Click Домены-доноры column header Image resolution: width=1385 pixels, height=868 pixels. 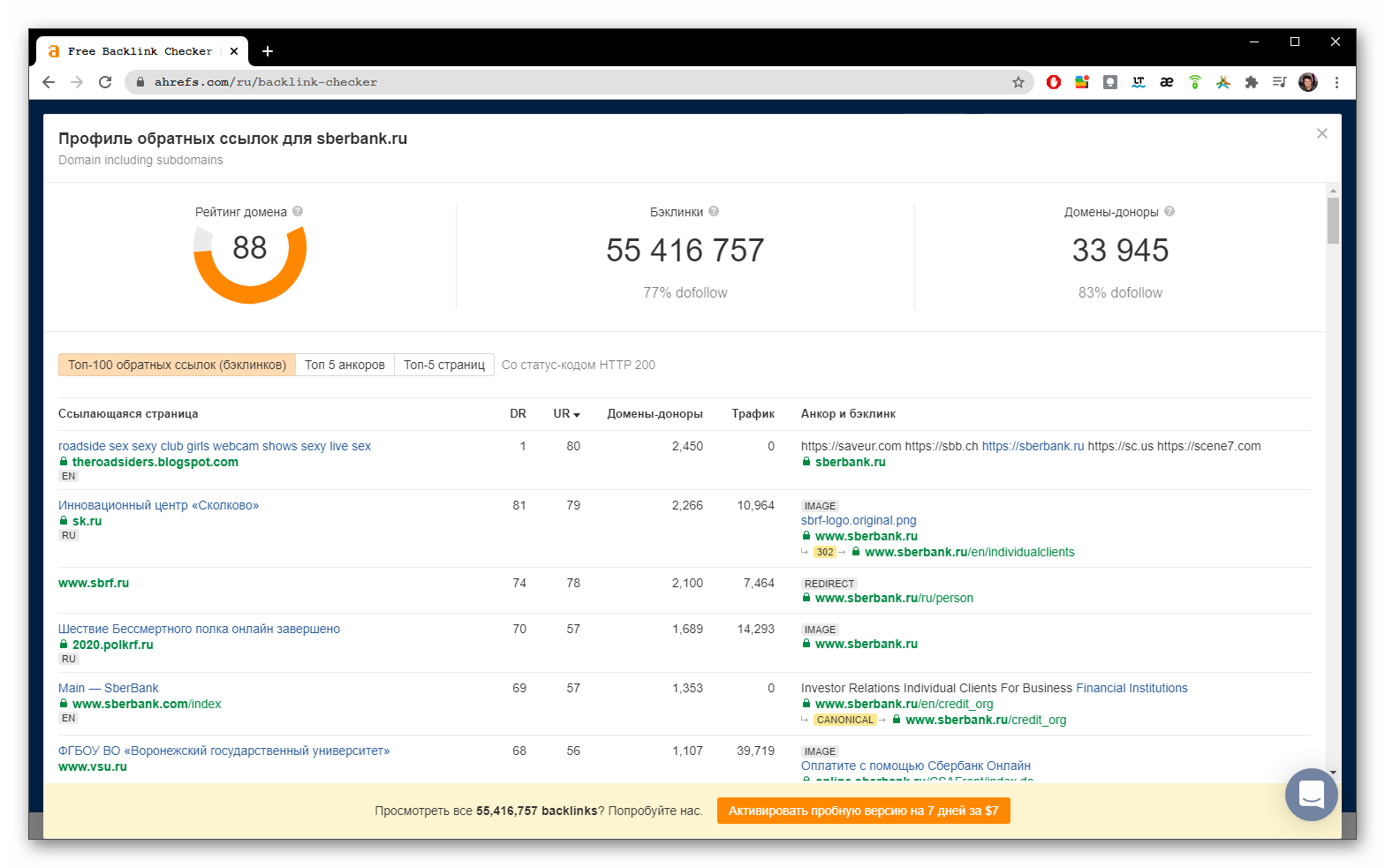click(655, 413)
